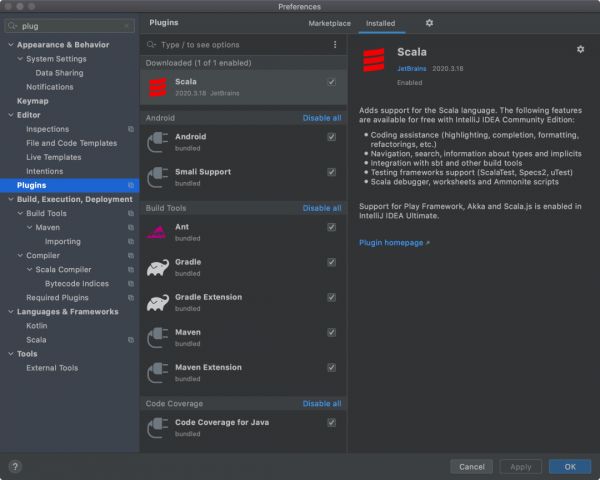Screen dimensions: 600x480
Task: Click the Gradle elephant icon
Action: pyautogui.click(x=157, y=268)
